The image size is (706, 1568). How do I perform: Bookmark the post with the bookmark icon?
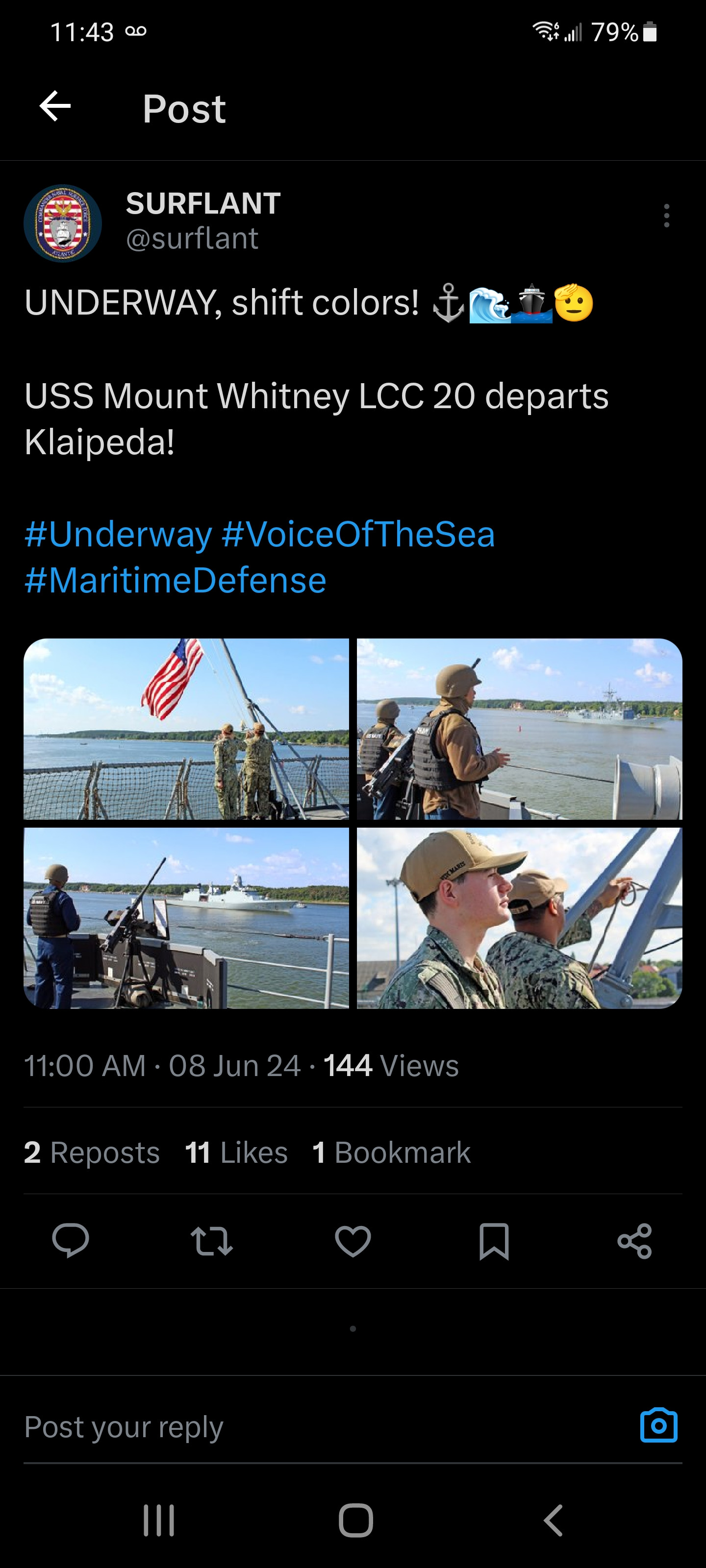pos(494,1241)
